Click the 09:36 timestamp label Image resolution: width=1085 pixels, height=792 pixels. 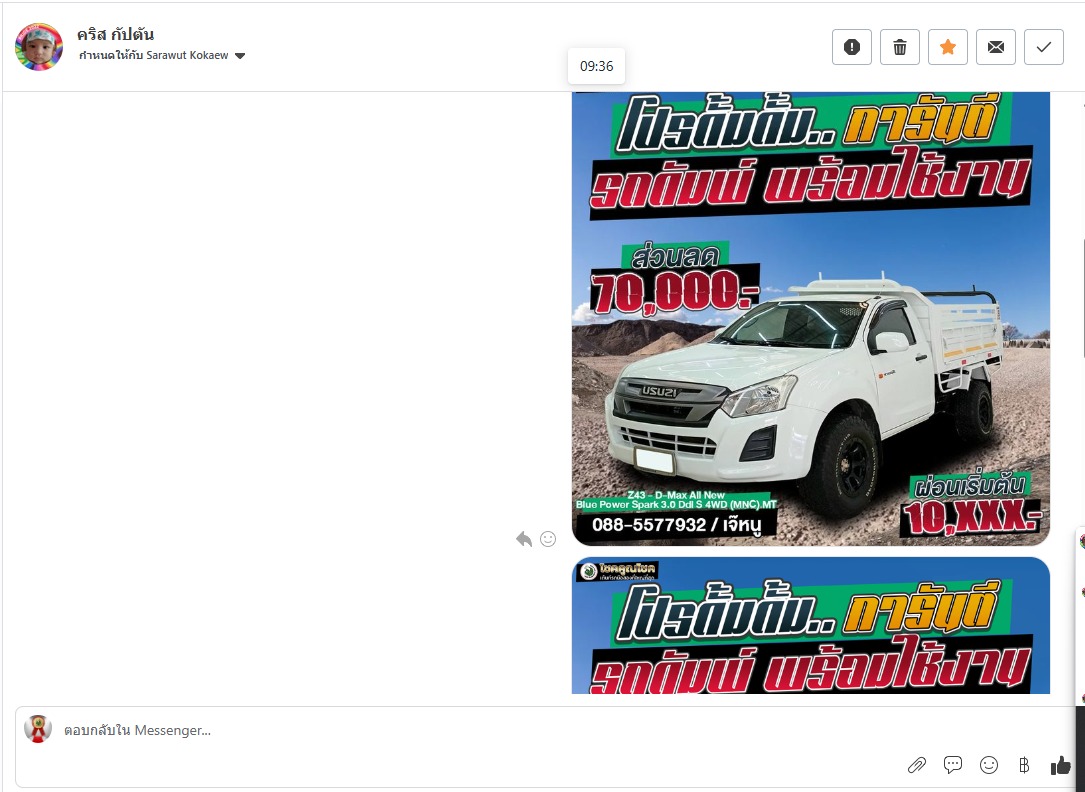coord(596,66)
